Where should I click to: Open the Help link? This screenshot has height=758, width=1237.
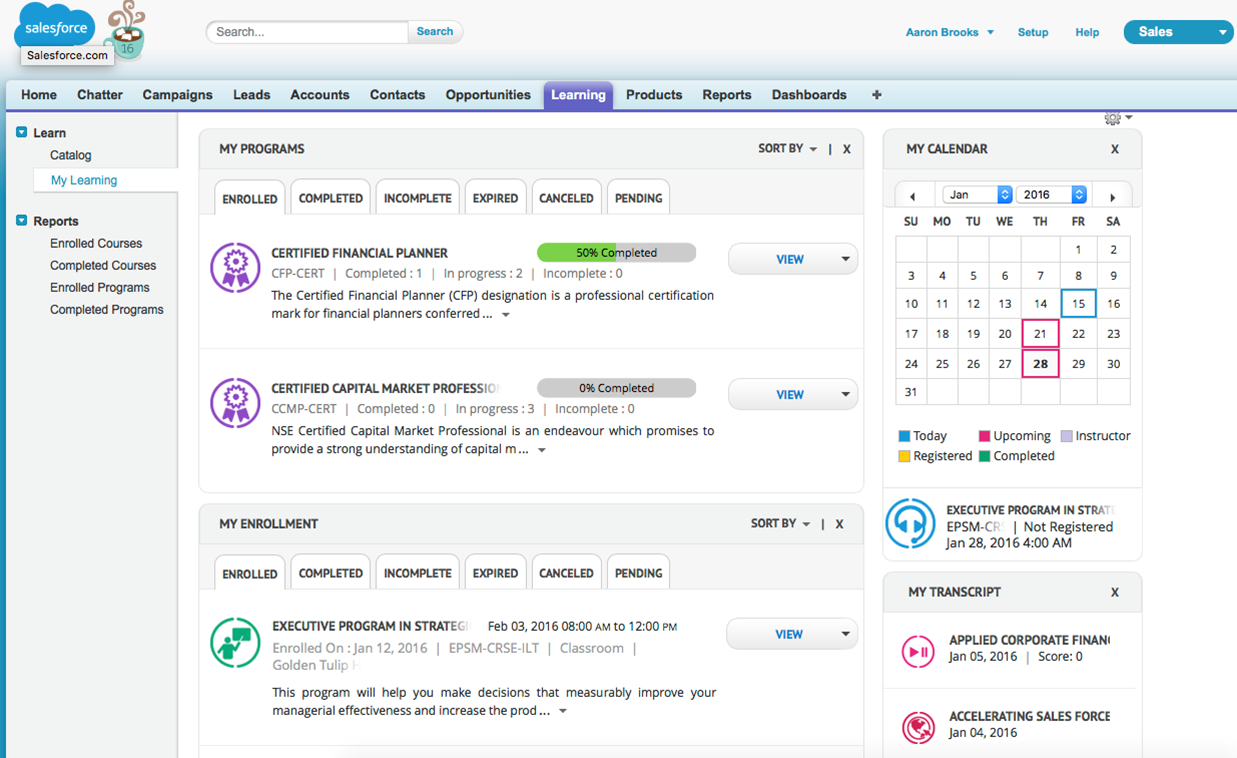[x=1087, y=32]
